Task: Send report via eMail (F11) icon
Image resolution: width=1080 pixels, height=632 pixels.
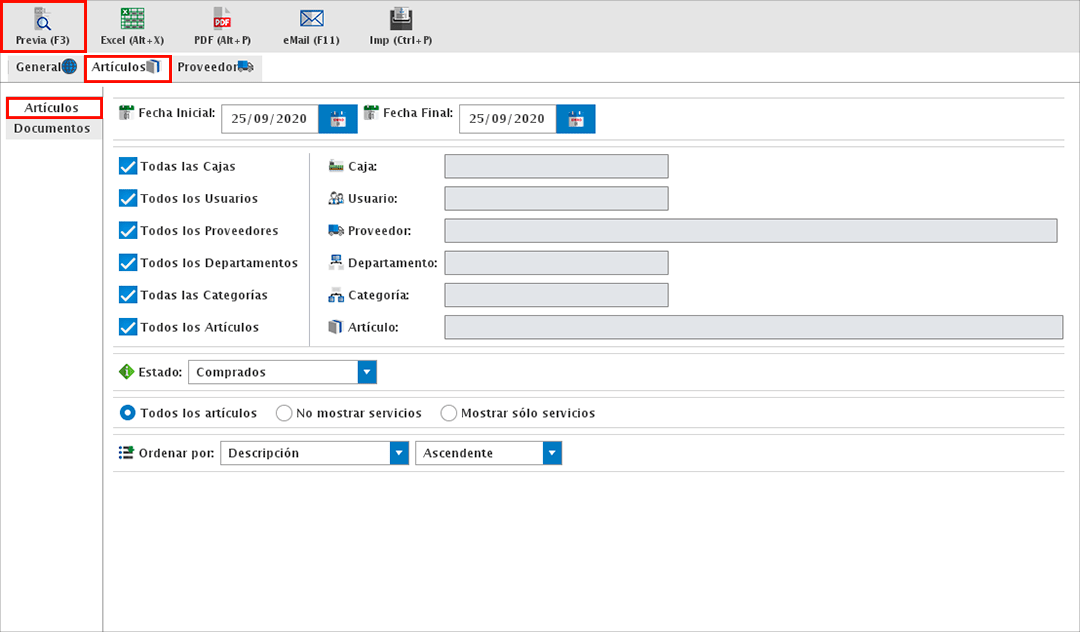Action: pos(311,20)
